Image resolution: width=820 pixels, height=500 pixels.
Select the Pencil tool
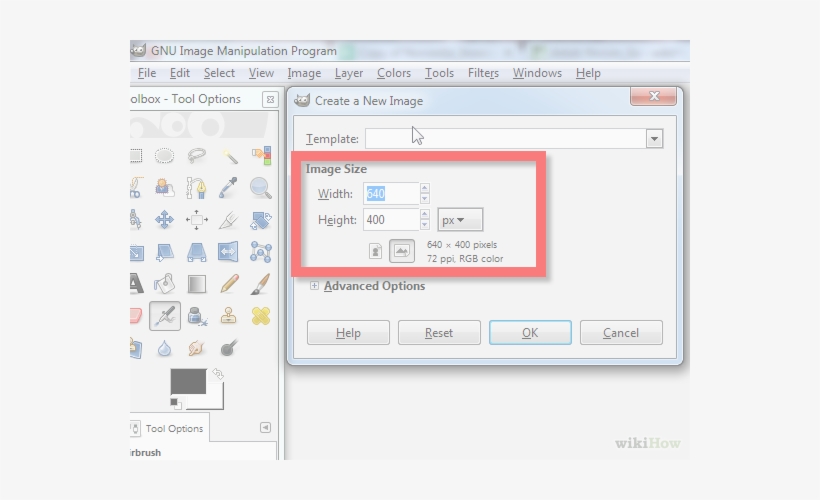(x=229, y=284)
